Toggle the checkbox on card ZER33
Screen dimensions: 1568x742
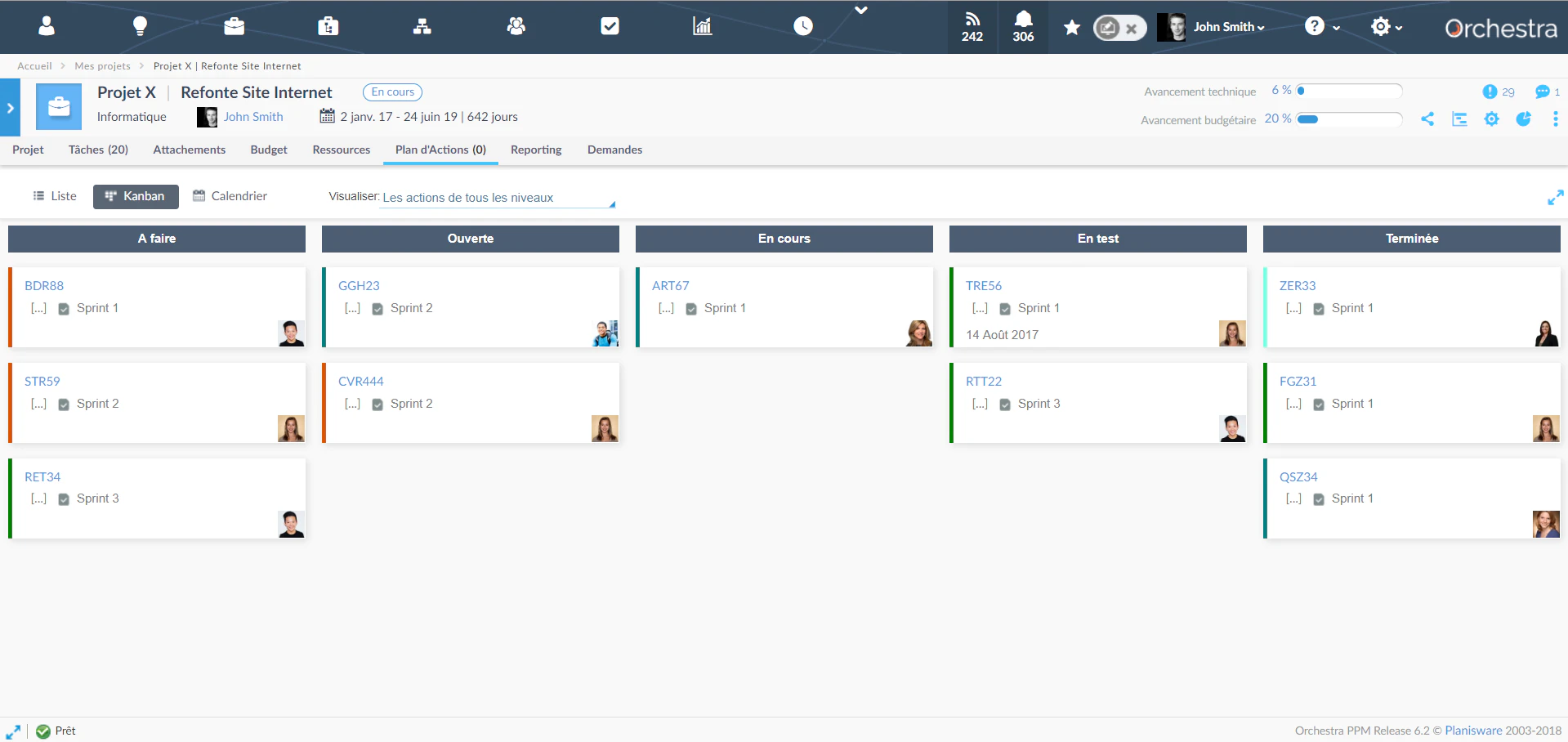tap(1319, 309)
